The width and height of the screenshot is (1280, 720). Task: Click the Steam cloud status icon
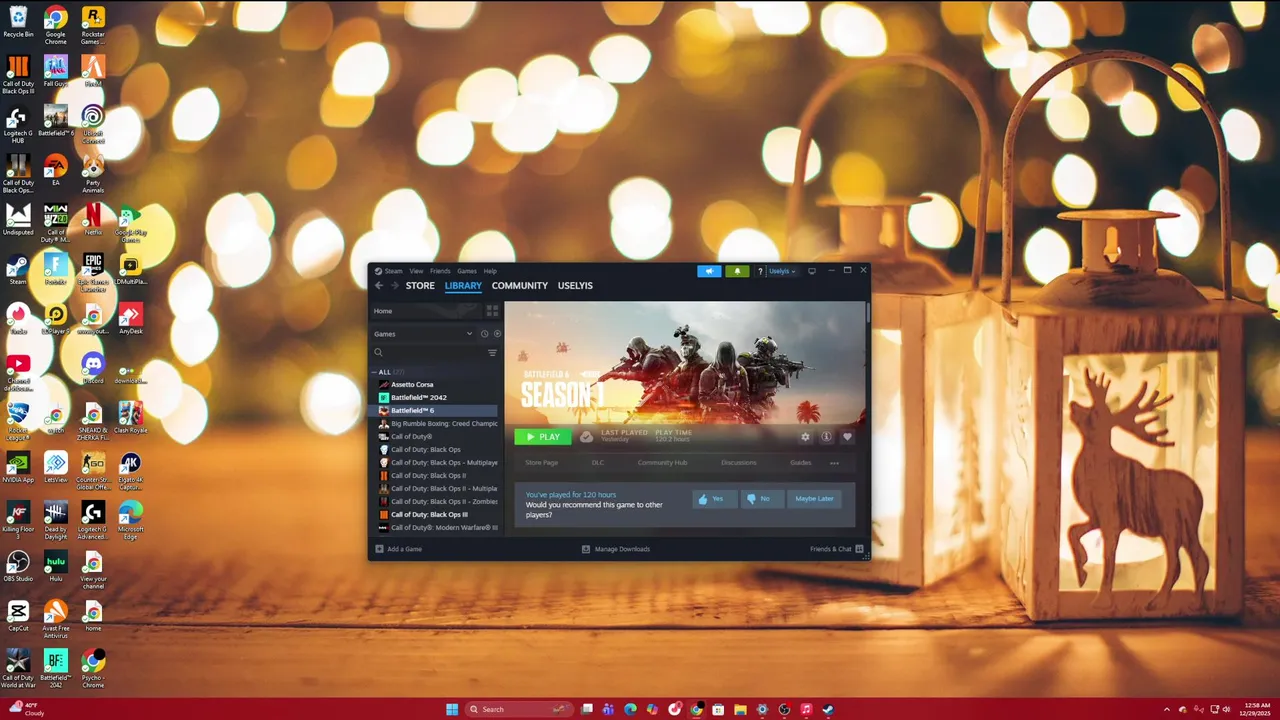point(586,437)
